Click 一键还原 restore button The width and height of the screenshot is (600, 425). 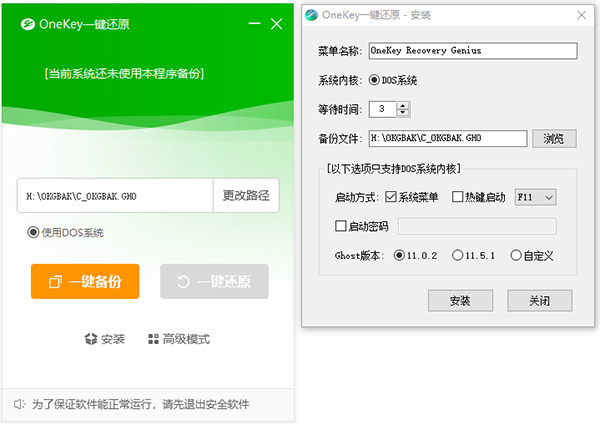214,281
